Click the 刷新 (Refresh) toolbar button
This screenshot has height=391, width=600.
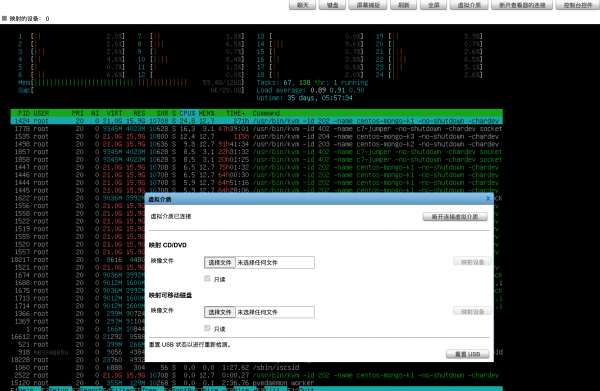coord(403,5)
